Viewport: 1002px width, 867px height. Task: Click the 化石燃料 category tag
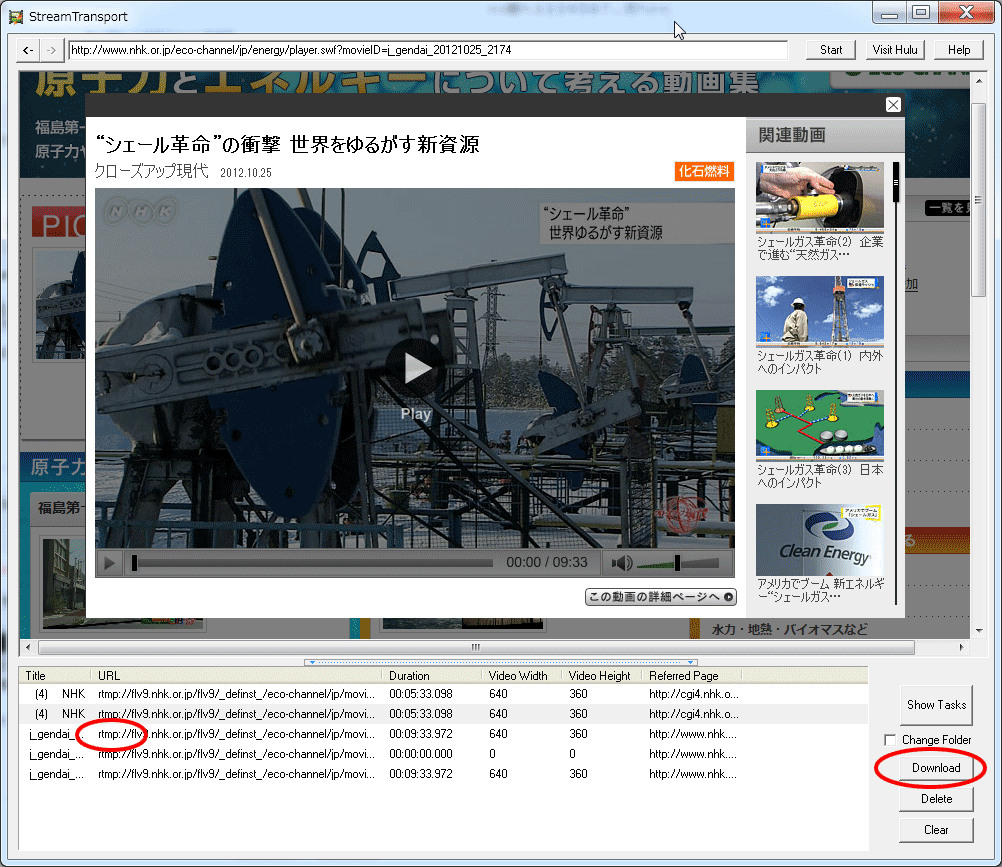tap(704, 171)
